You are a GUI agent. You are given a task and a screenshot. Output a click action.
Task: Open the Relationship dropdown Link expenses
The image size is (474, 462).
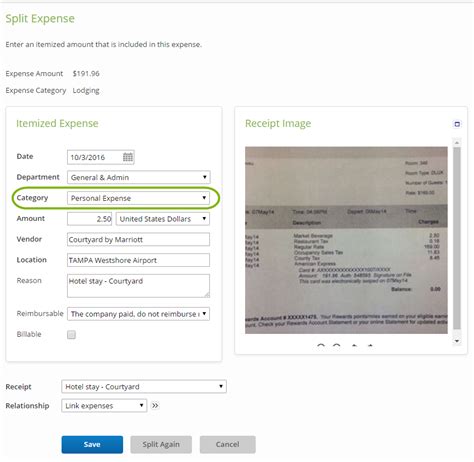click(x=104, y=406)
